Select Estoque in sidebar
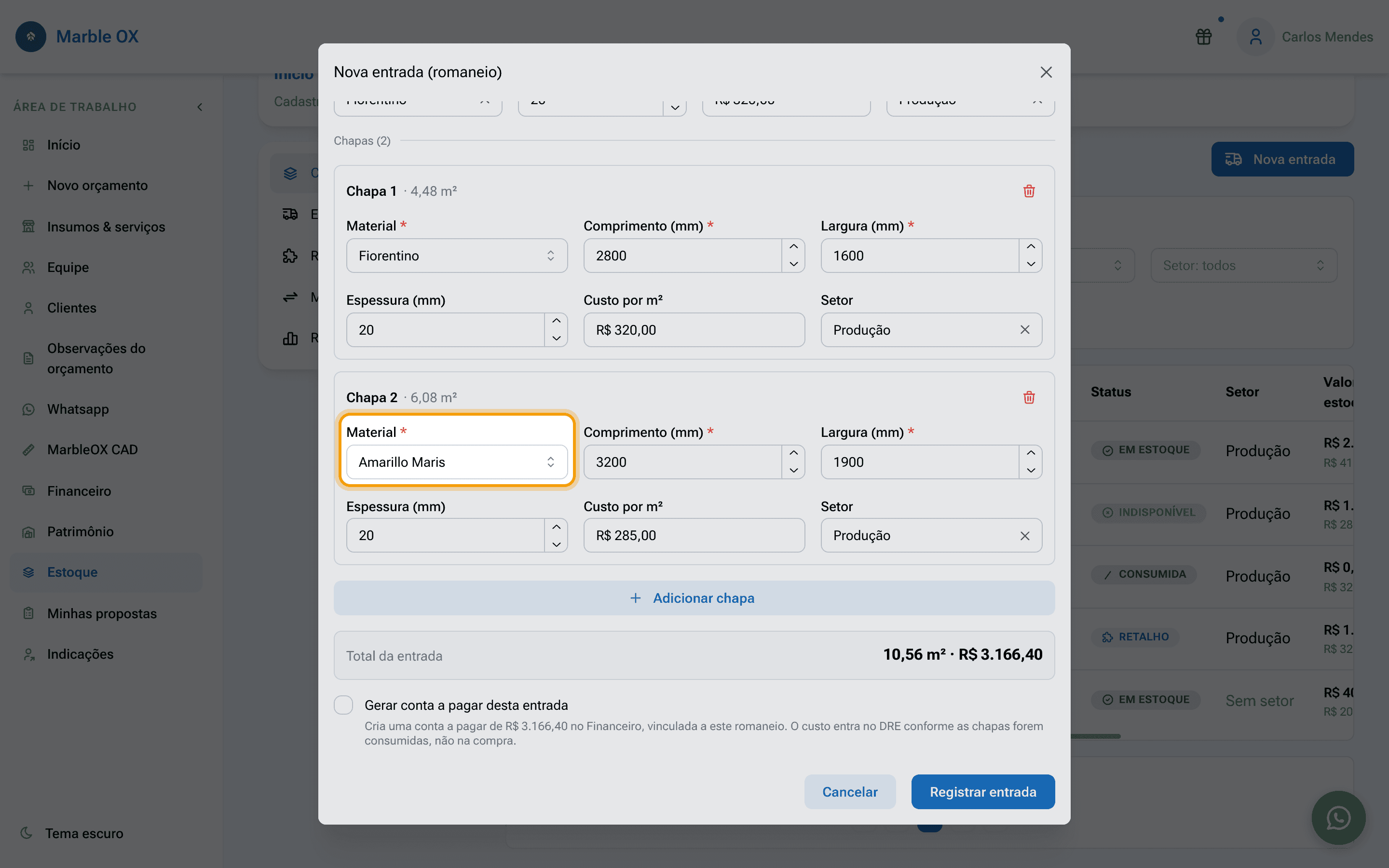This screenshot has width=1389, height=868. (106, 572)
